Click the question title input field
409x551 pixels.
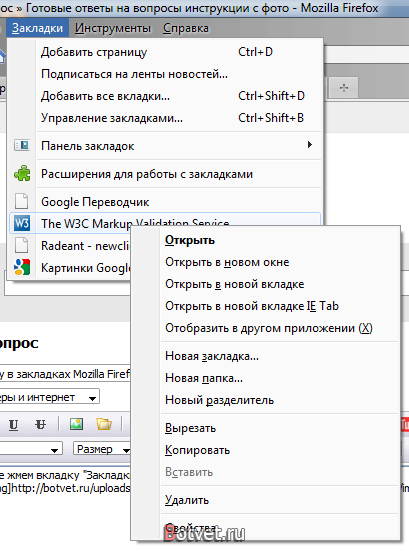tap(65, 374)
